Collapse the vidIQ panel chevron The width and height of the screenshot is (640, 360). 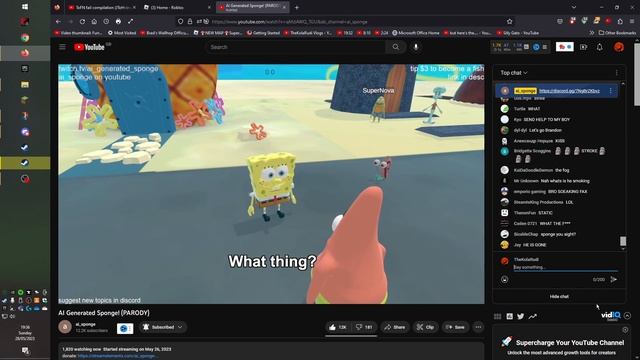coord(628,316)
